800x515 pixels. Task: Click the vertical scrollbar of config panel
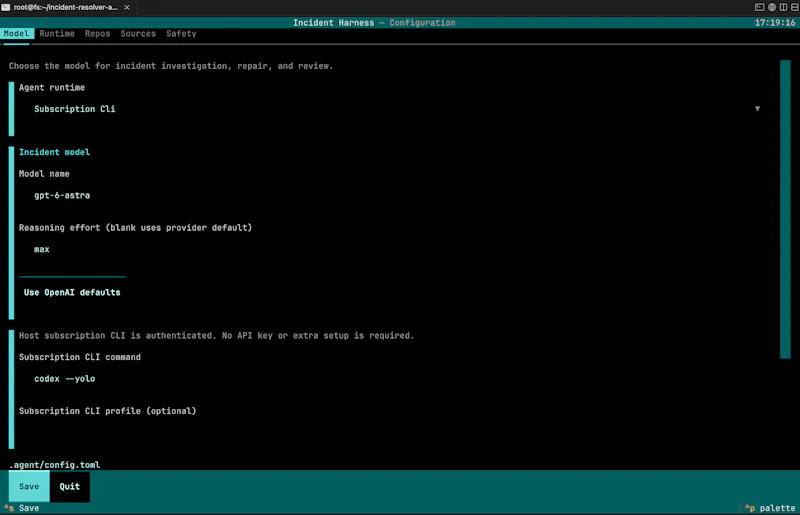tap(785, 209)
